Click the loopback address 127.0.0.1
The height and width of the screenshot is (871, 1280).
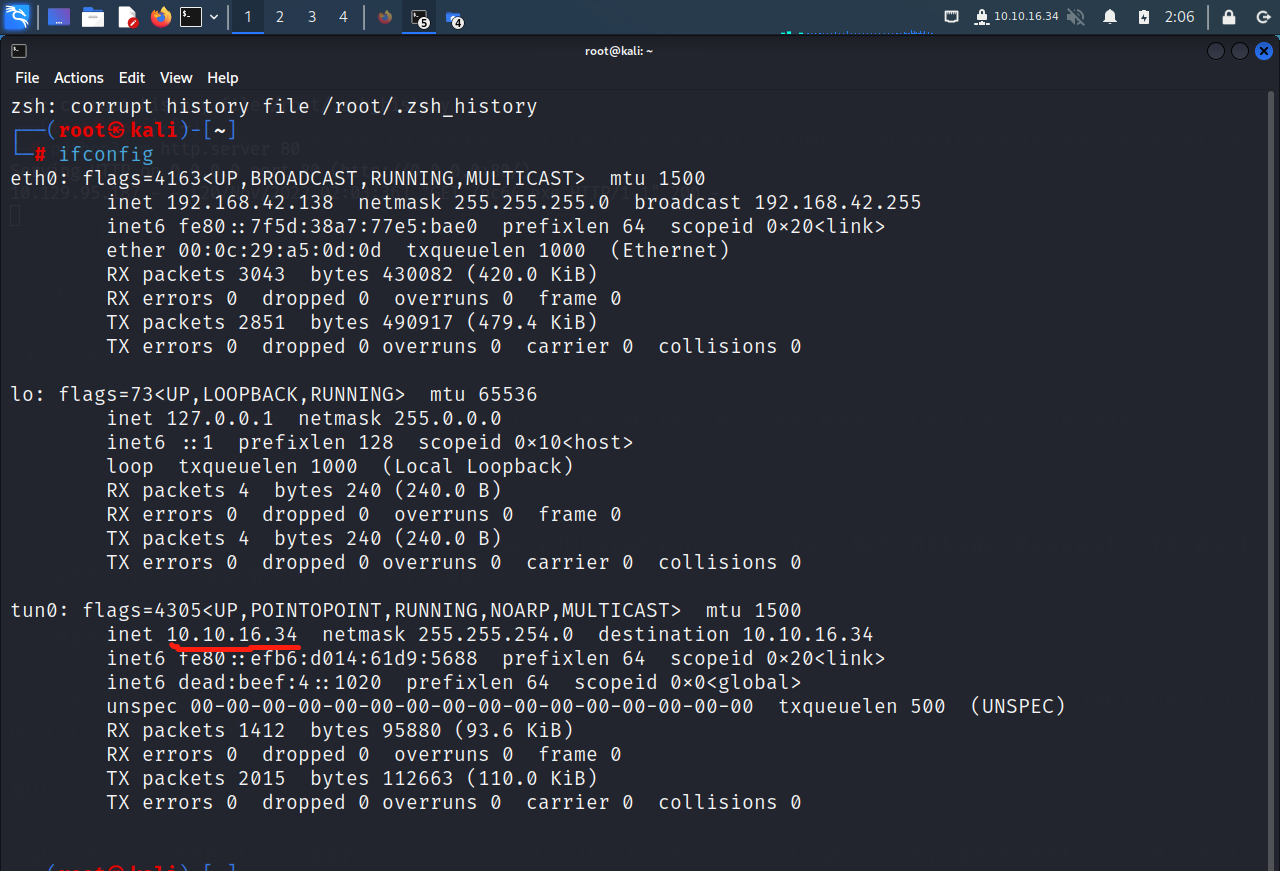220,418
